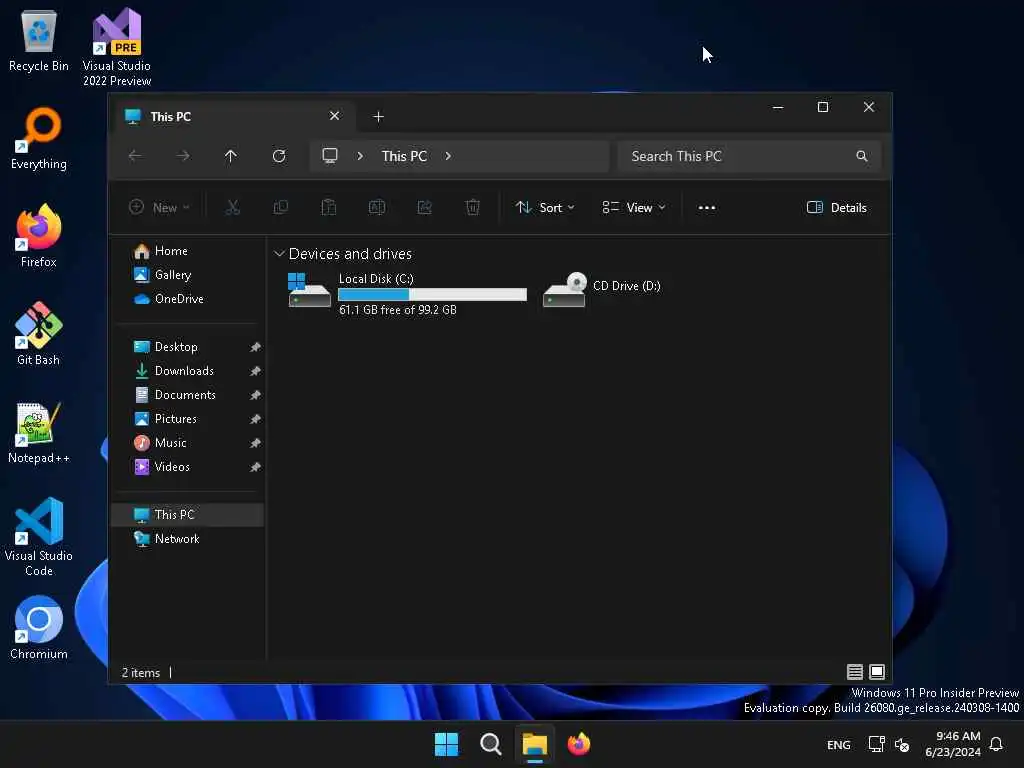Open ENG language switcher in tray

pyautogui.click(x=839, y=744)
